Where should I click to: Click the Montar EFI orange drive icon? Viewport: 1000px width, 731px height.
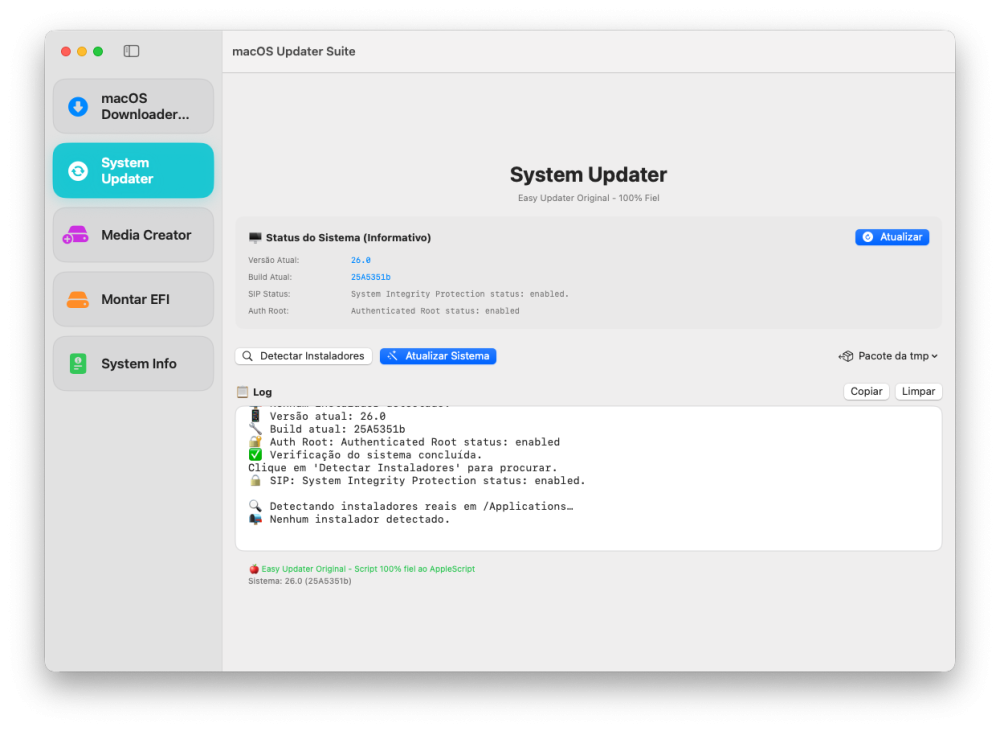pyautogui.click(x=78, y=300)
